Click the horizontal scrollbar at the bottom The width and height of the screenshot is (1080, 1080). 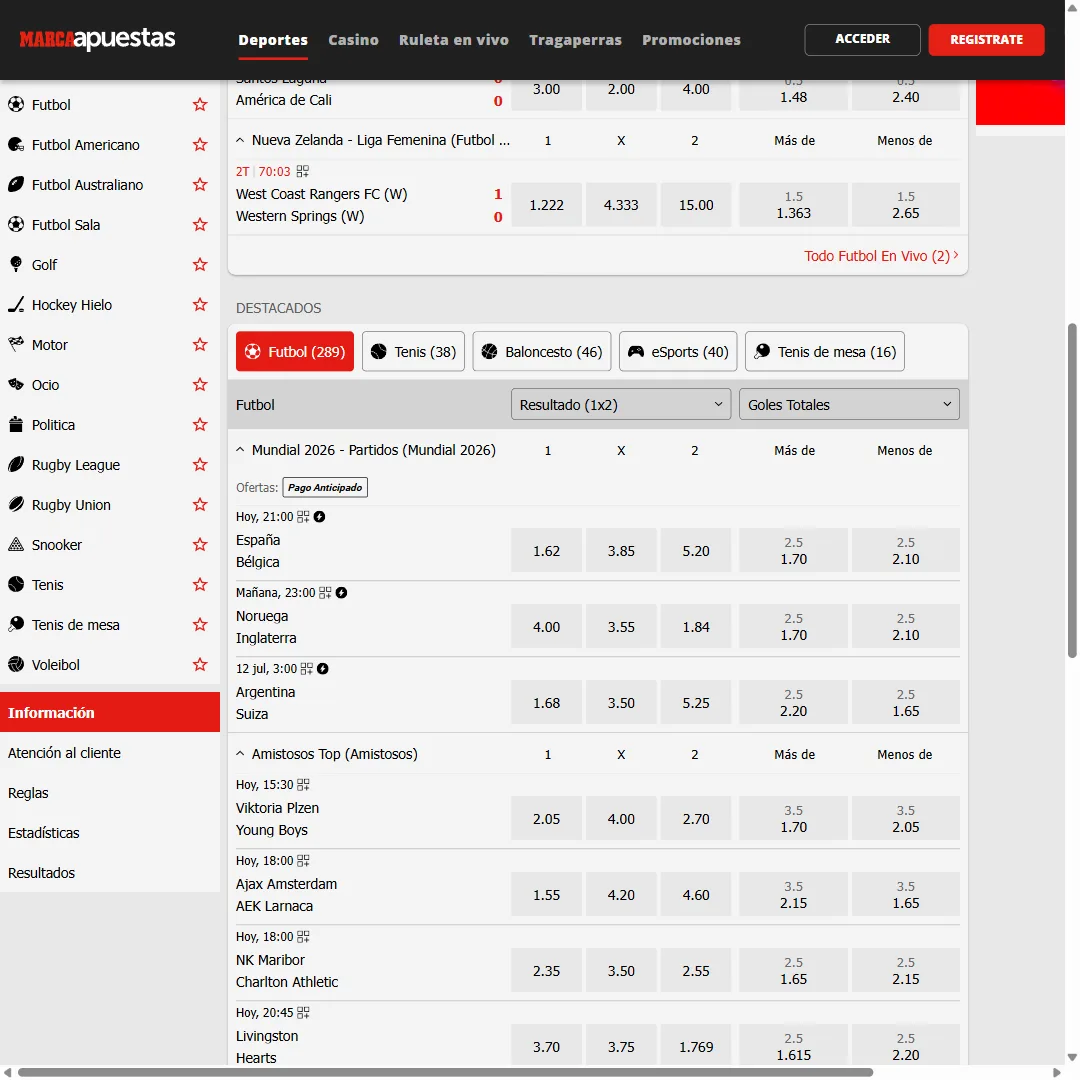tap(445, 1072)
